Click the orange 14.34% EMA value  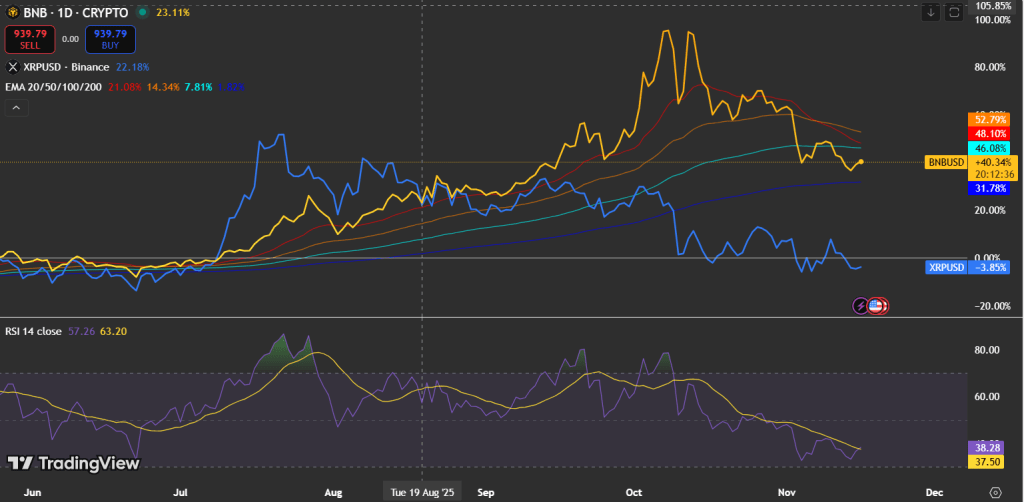[x=163, y=87]
